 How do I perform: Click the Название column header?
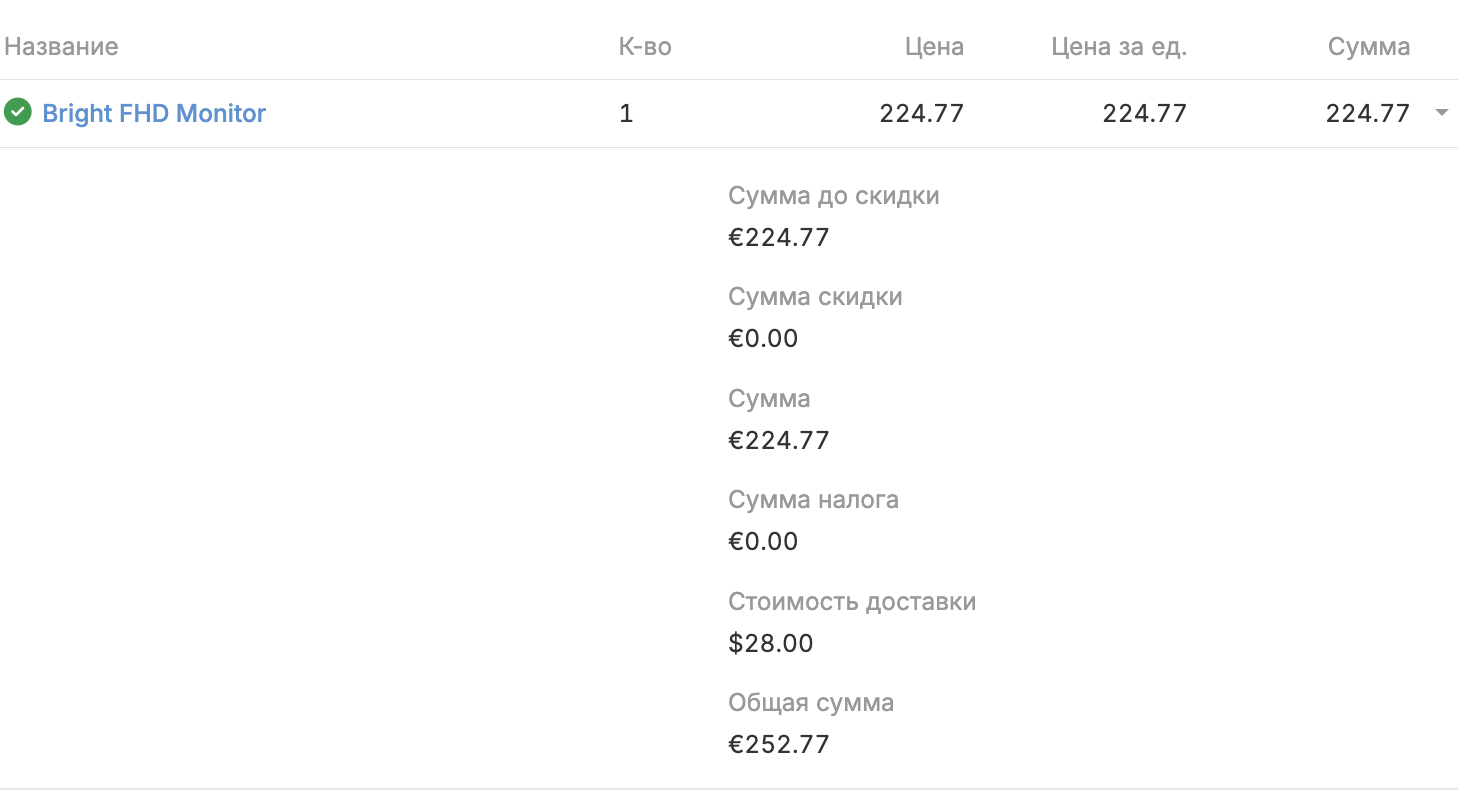point(61,46)
